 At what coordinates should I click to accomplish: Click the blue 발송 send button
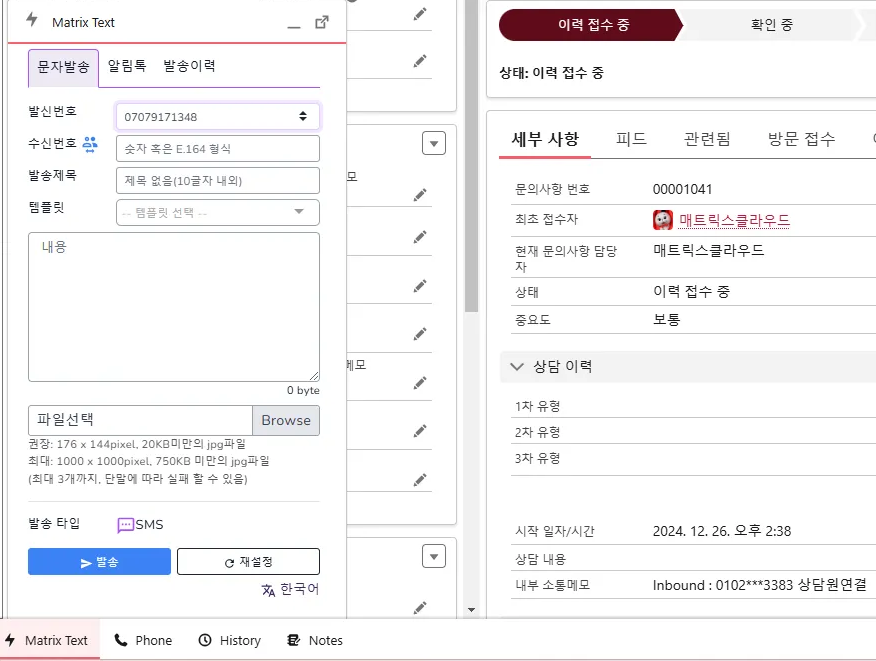click(x=99, y=562)
